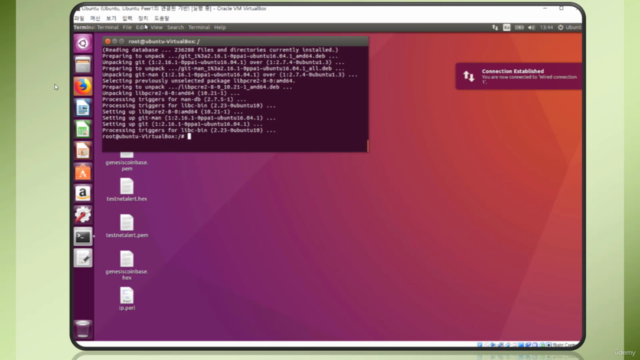This screenshot has height=360, width=640.
Task: Open session power menu icon
Action: click(560, 27)
